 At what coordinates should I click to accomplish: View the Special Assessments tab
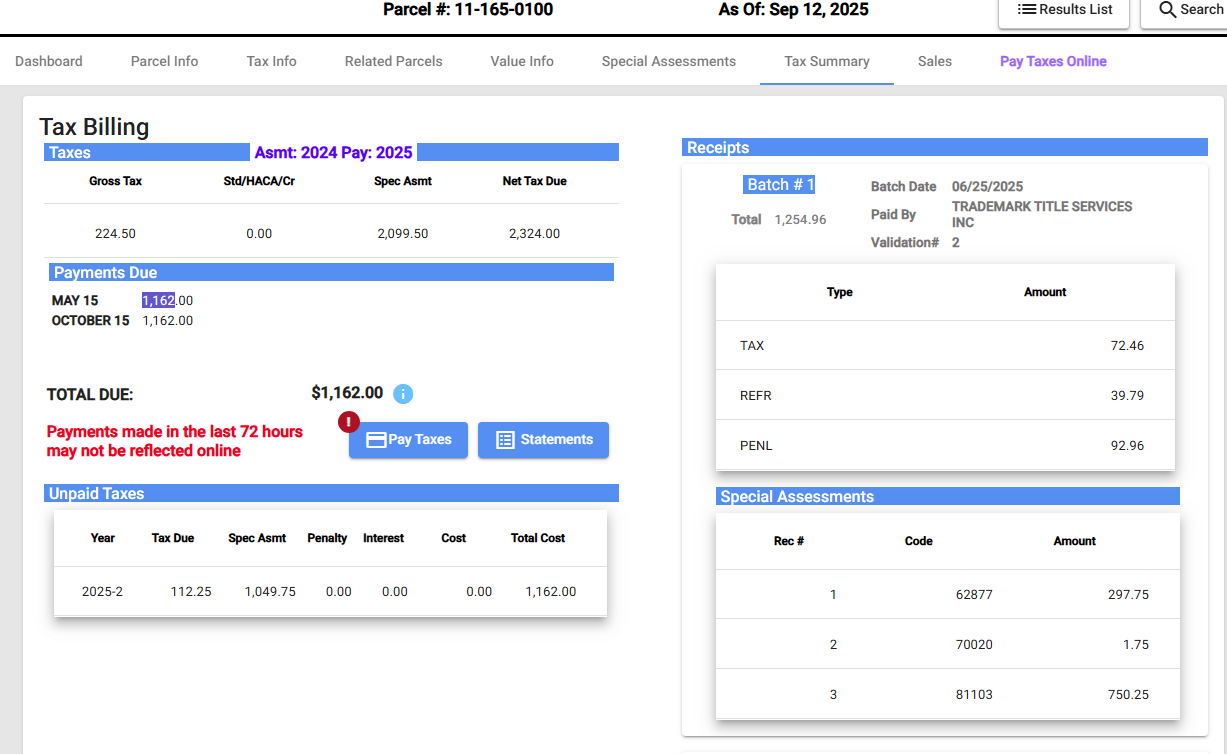pos(668,61)
